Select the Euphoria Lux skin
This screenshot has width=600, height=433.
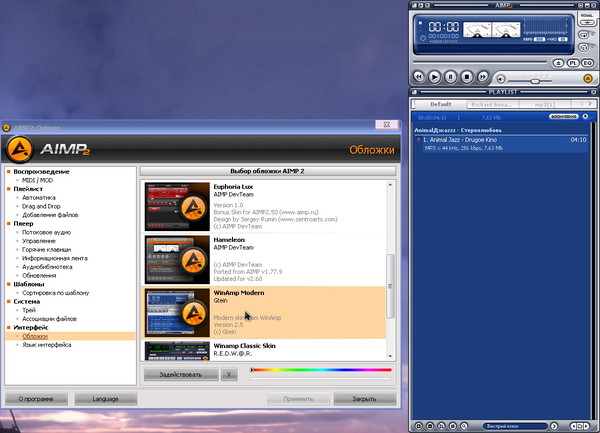(264, 207)
